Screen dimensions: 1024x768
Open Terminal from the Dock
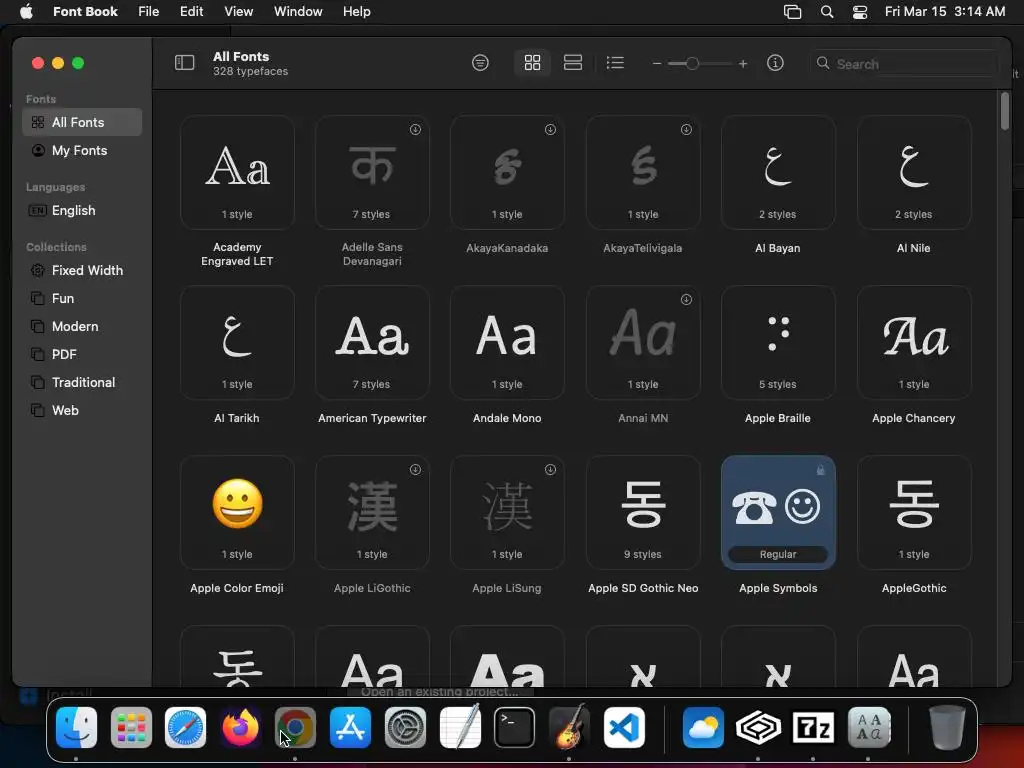pyautogui.click(x=515, y=727)
